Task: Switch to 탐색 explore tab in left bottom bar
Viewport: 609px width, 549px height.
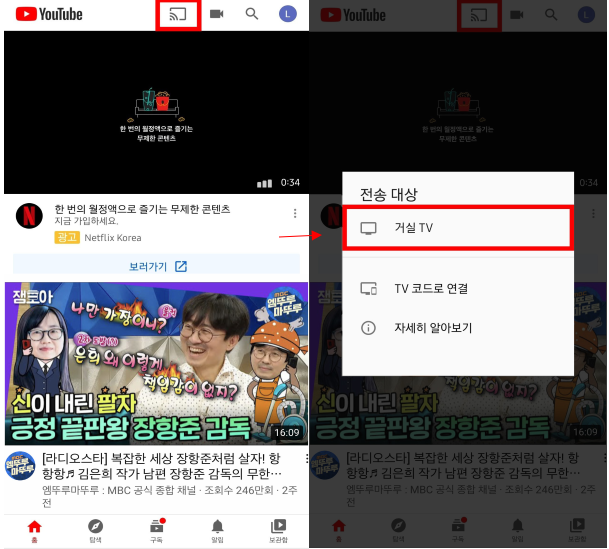Action: [x=96, y=531]
